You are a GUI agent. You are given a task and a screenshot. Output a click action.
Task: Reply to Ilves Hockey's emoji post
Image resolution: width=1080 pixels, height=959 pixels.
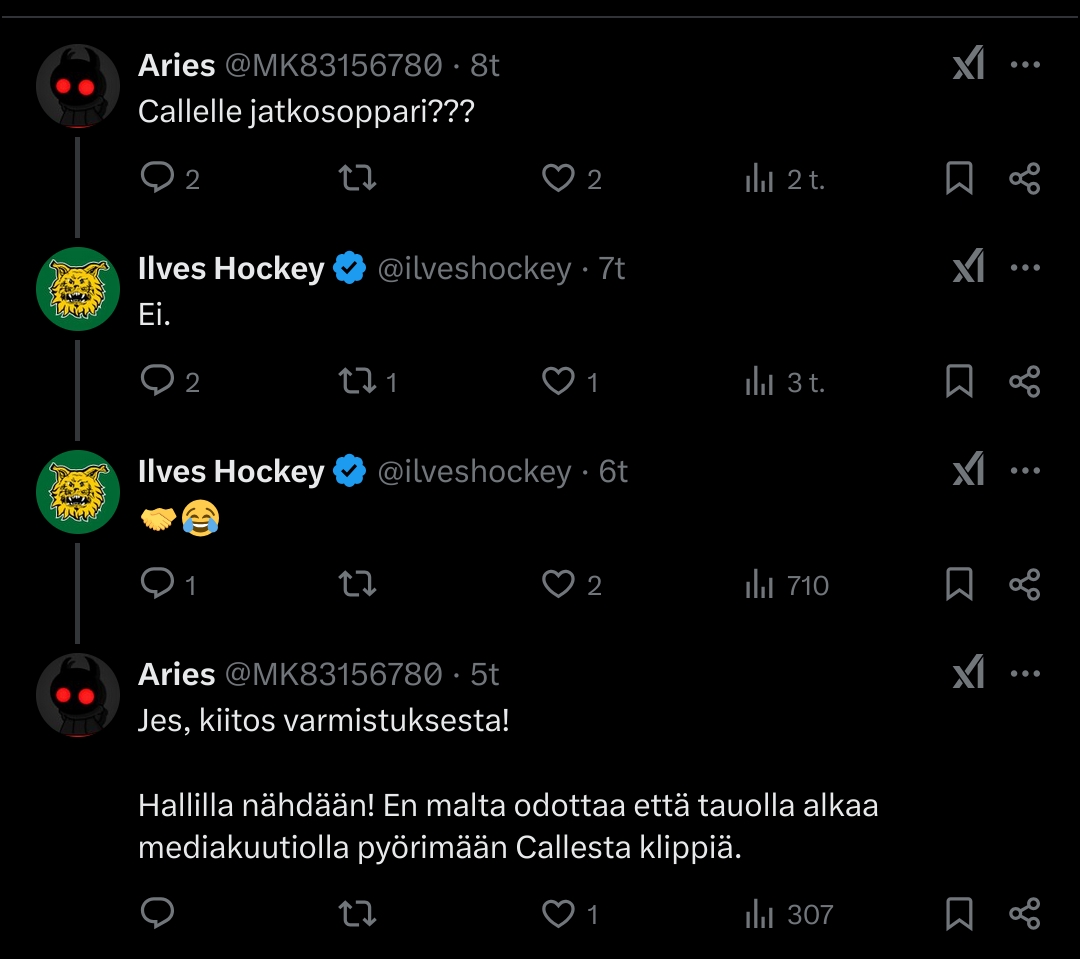click(x=158, y=585)
